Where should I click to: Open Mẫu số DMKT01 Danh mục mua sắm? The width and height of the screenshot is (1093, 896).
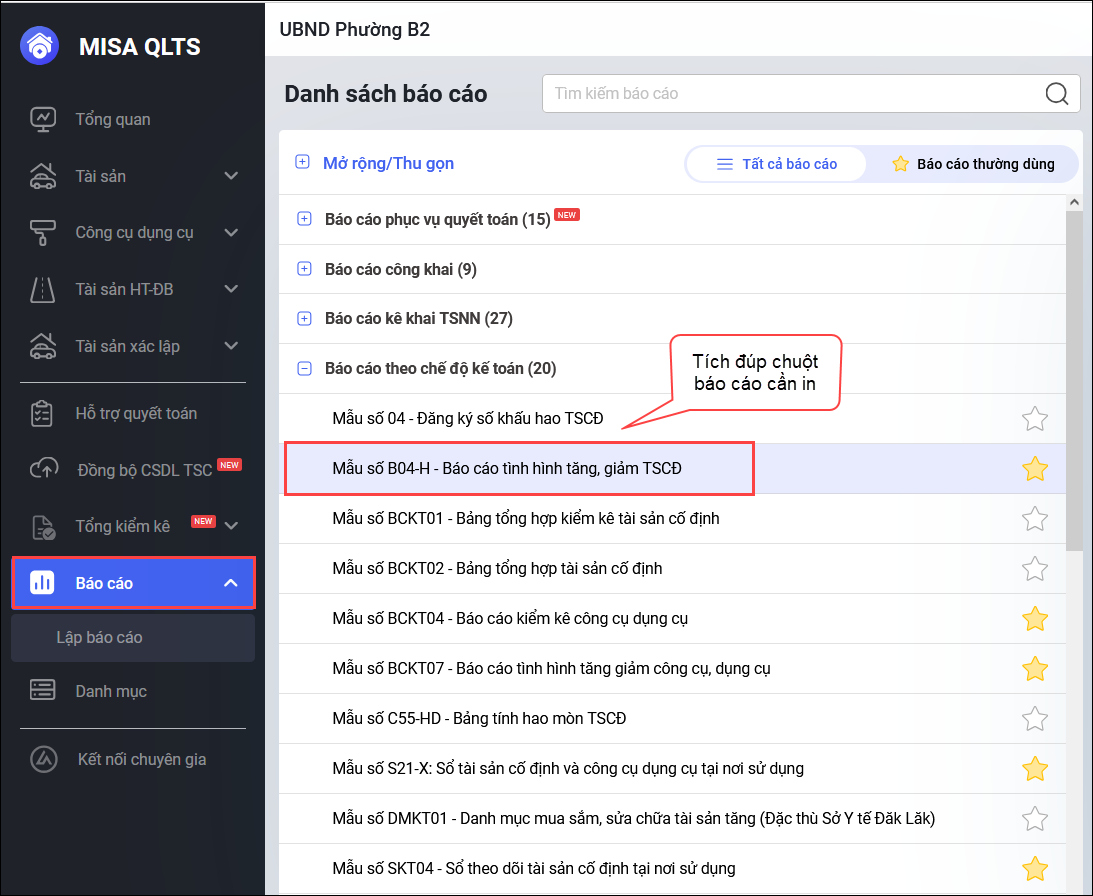coord(634,819)
